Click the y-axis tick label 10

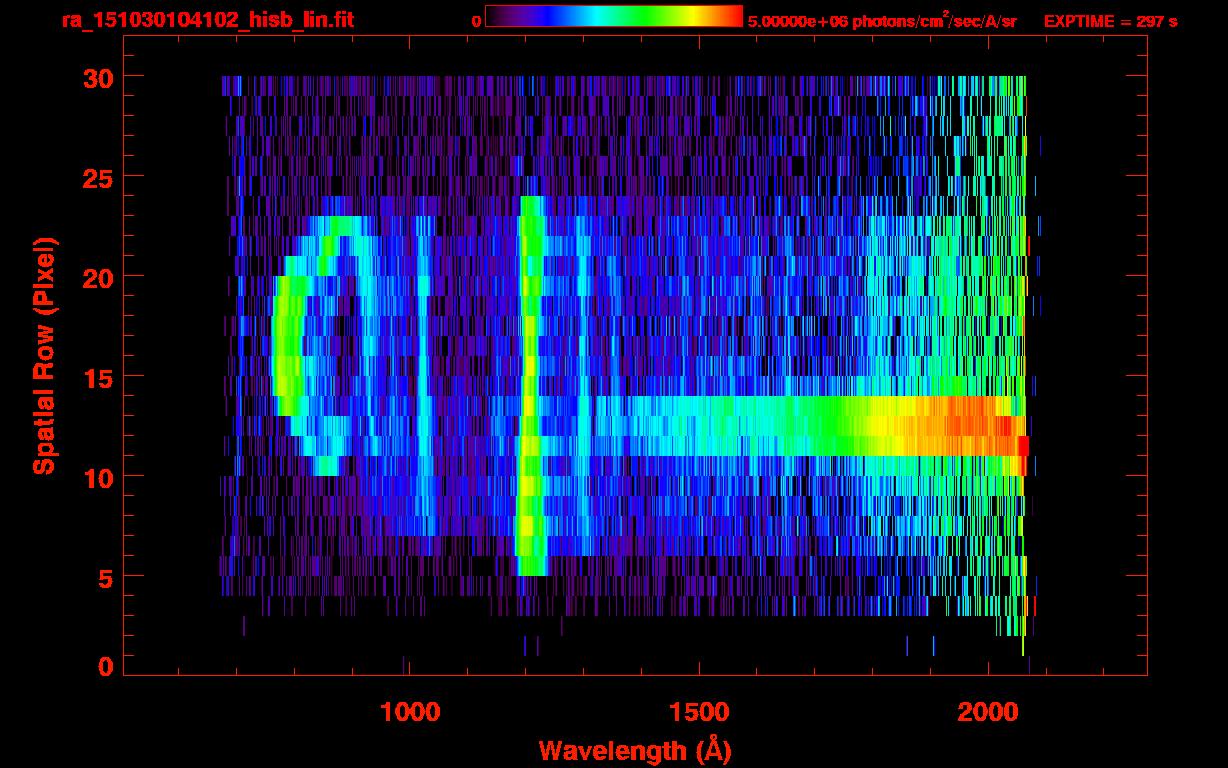pyautogui.click(x=96, y=477)
